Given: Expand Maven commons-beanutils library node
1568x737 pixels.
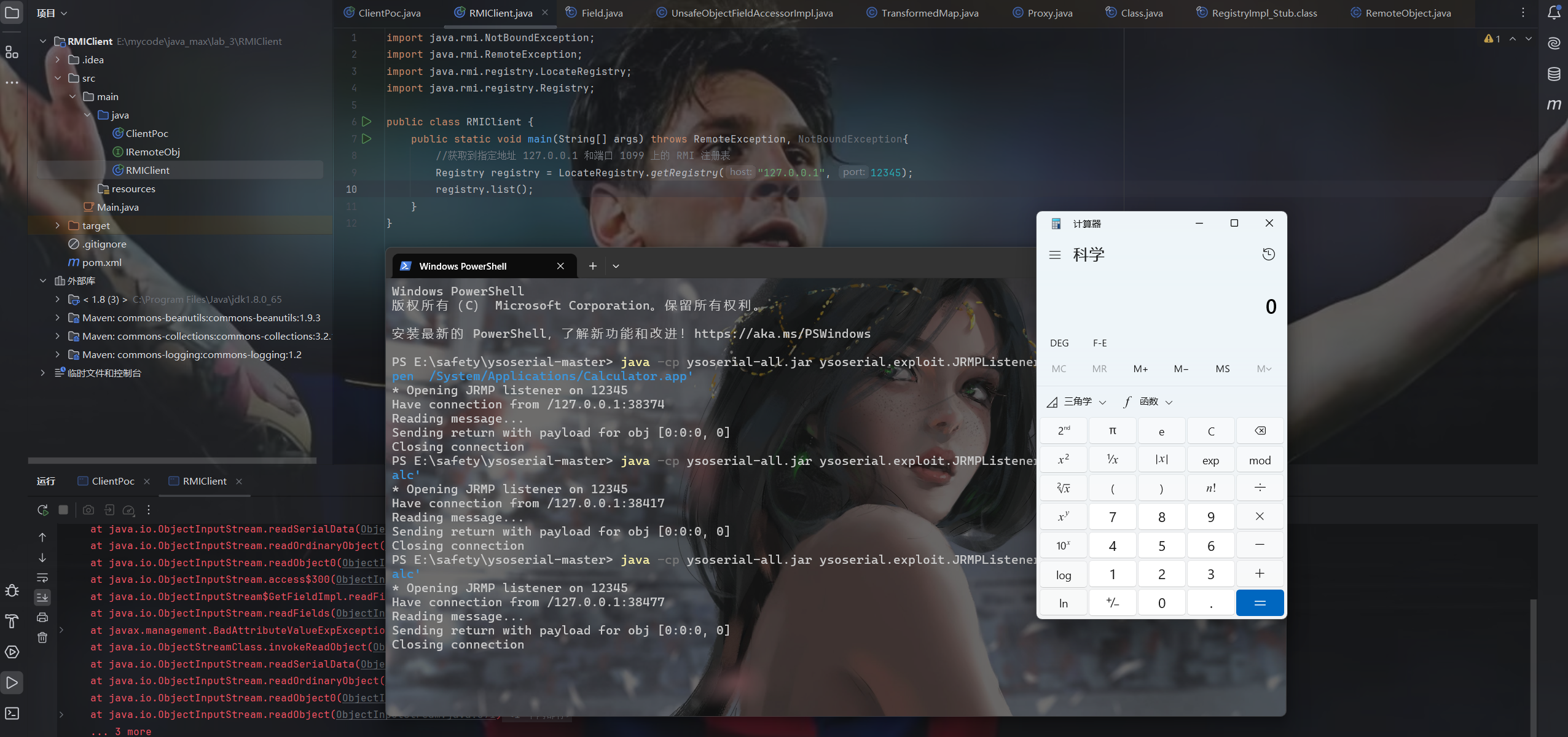Looking at the screenshot, I should [x=58, y=318].
